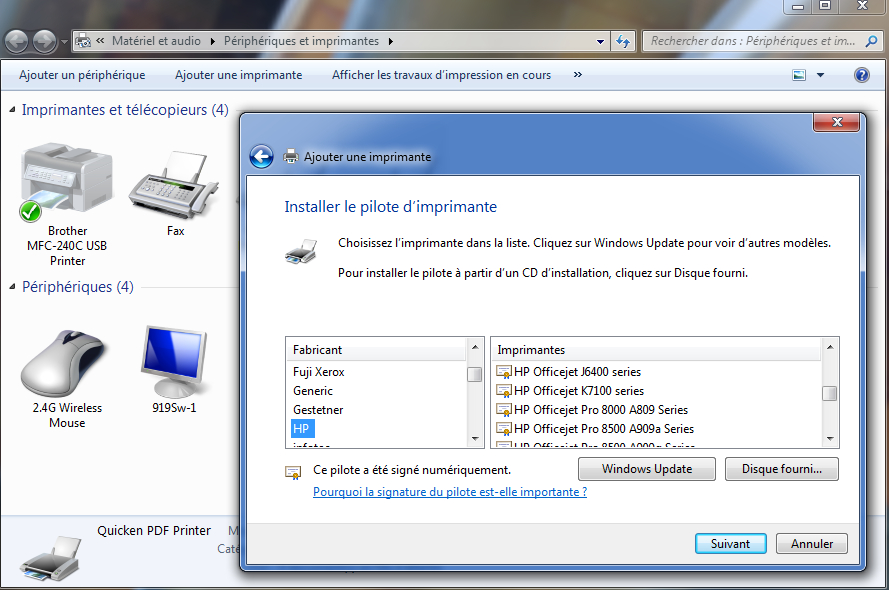Click the Fabricant column header

(376, 350)
